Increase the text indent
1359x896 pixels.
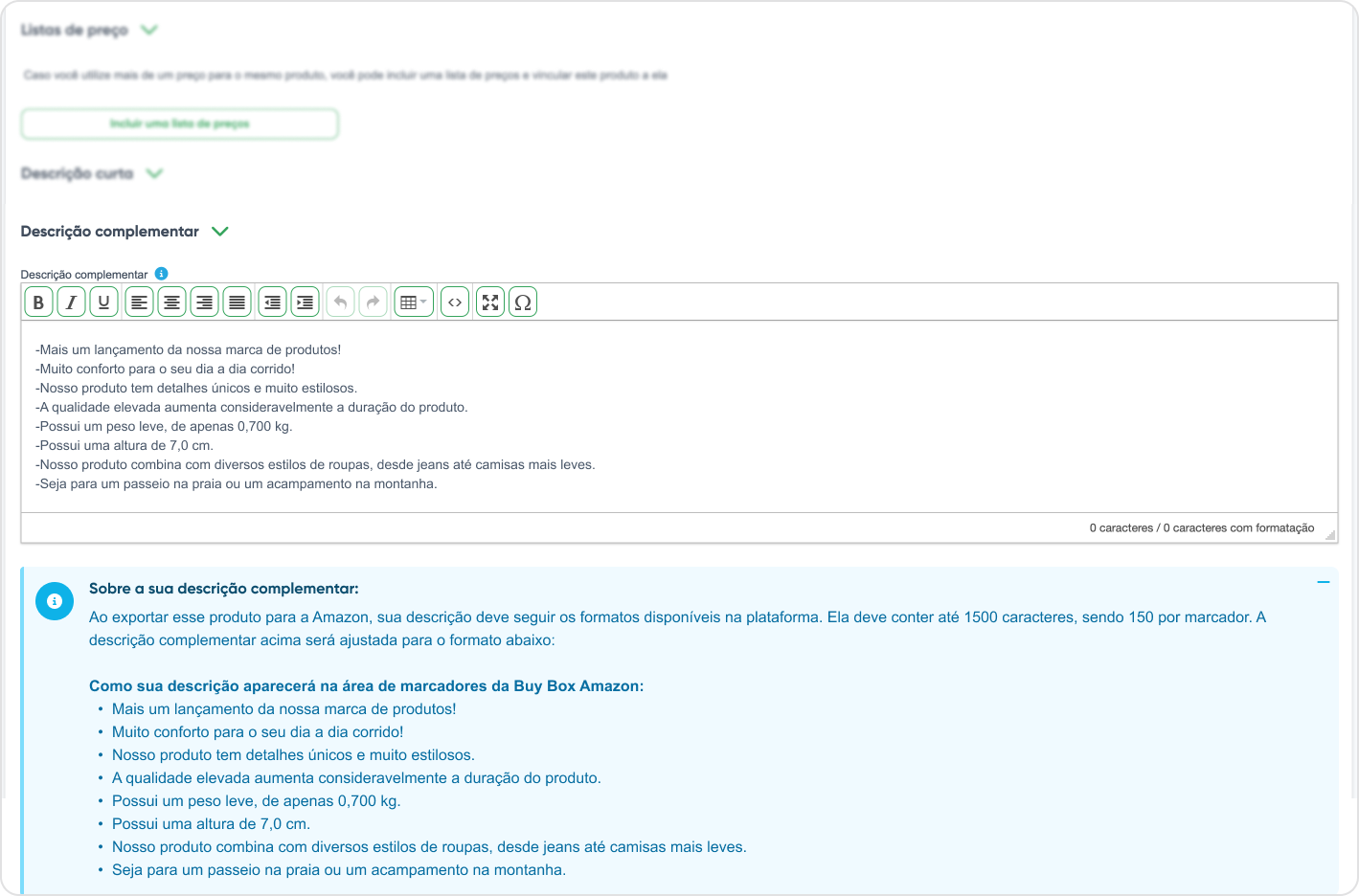pyautogui.click(x=306, y=302)
